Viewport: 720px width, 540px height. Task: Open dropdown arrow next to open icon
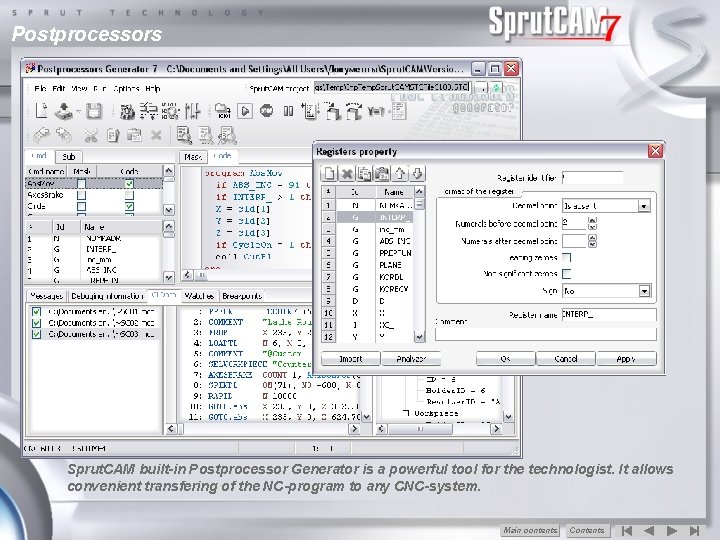79,112
